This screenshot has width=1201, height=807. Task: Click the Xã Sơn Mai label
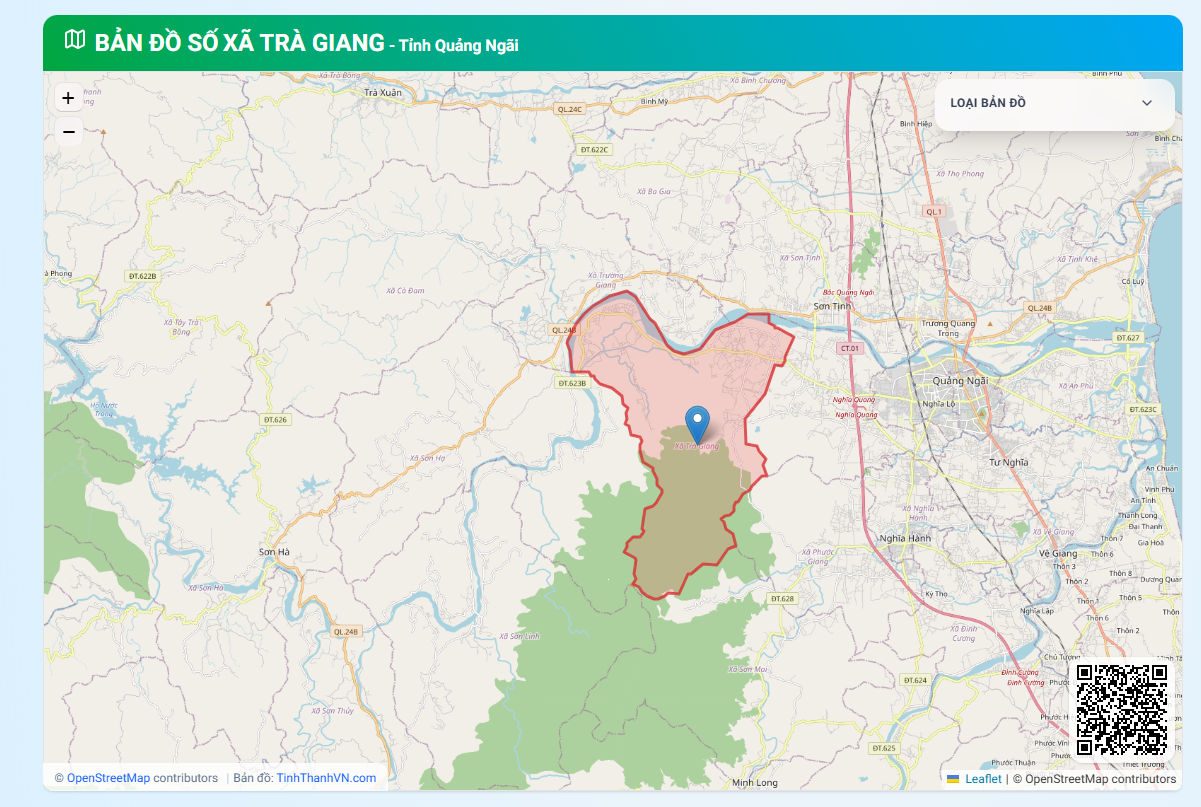748,669
